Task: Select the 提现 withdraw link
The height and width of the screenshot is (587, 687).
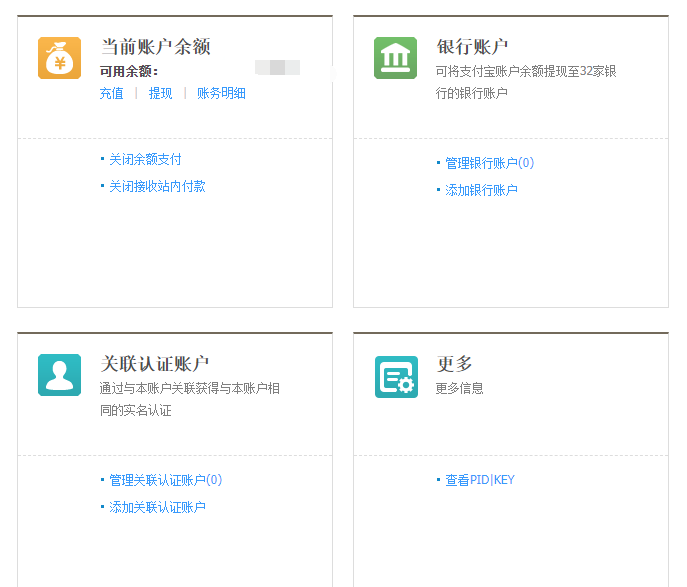Action: [x=160, y=93]
